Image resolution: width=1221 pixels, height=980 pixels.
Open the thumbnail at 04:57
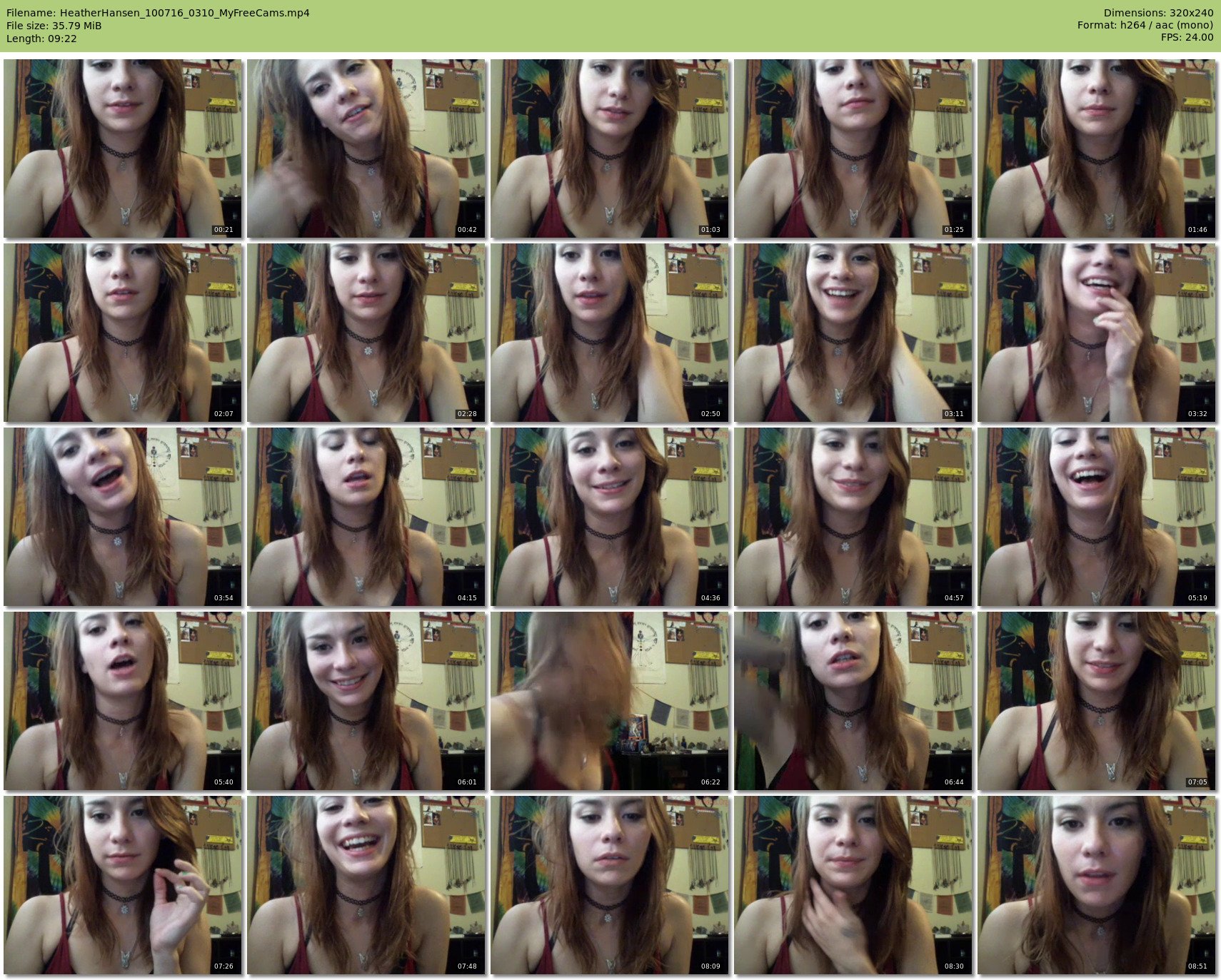coord(853,517)
